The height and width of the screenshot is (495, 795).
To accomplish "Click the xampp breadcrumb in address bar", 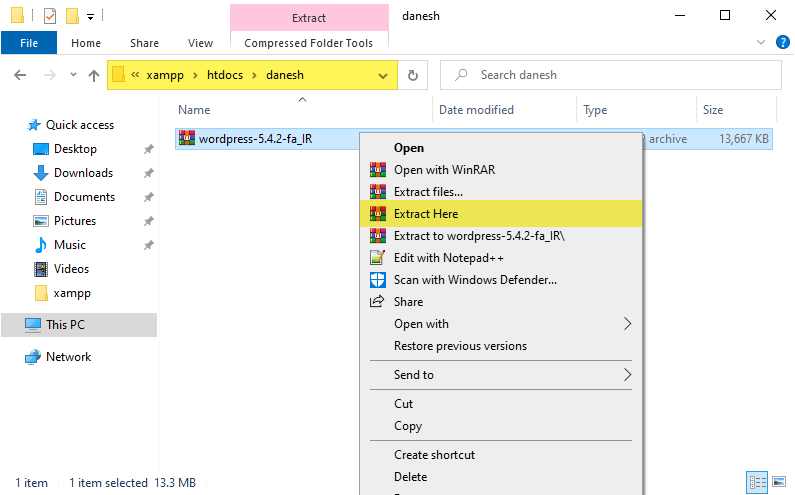I will [165, 75].
